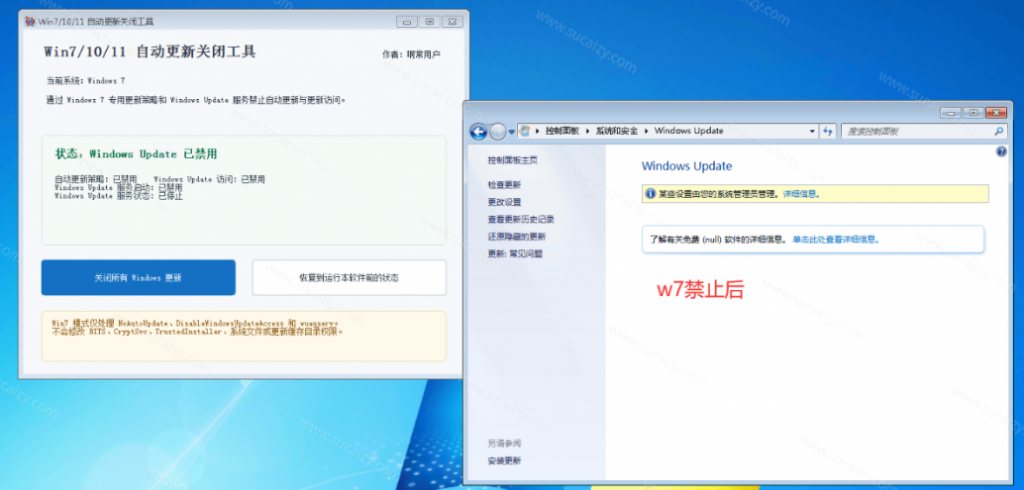Click the search magnifier icon
The image size is (1024, 490).
999,131
